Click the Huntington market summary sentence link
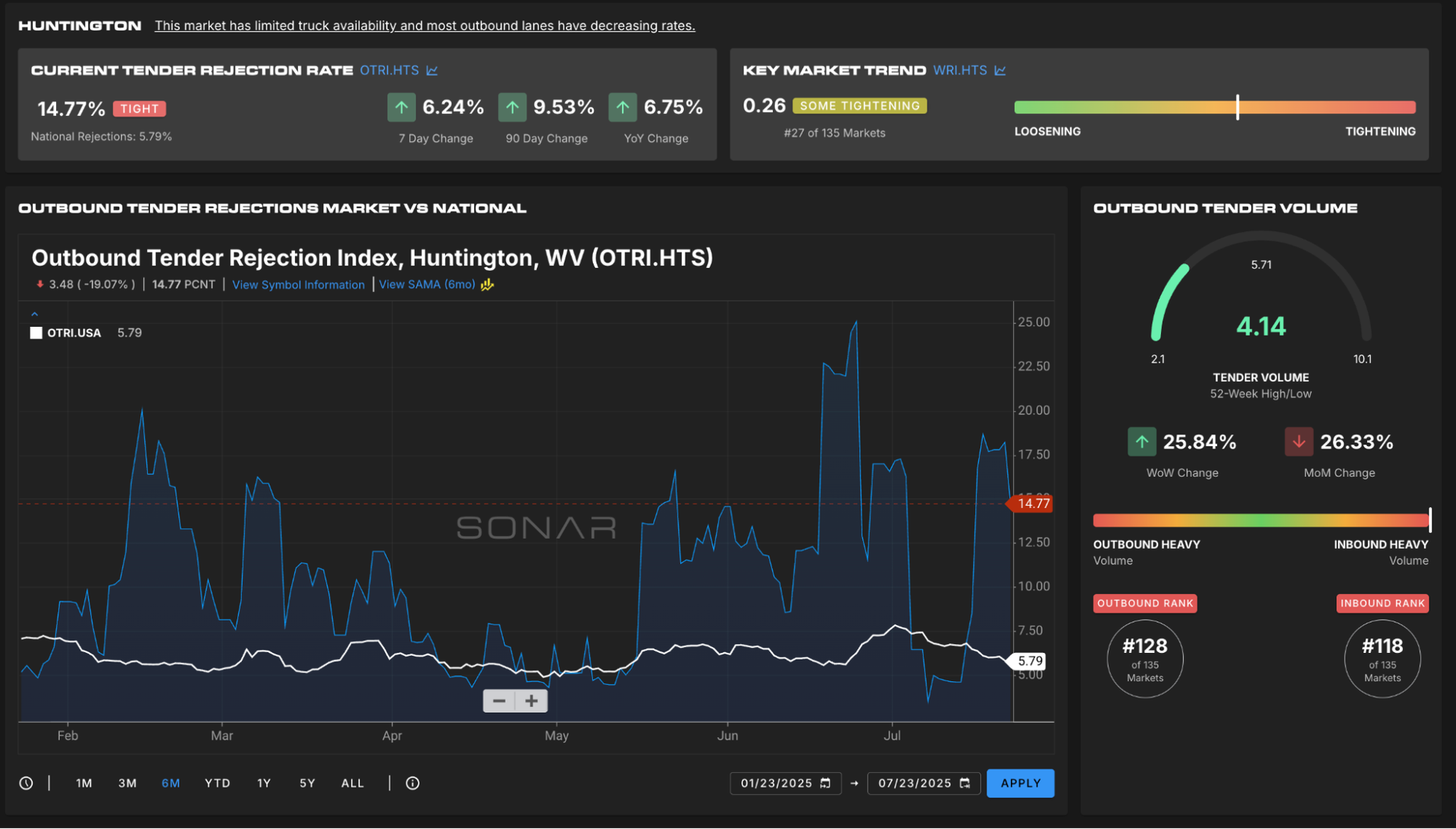 coord(425,26)
